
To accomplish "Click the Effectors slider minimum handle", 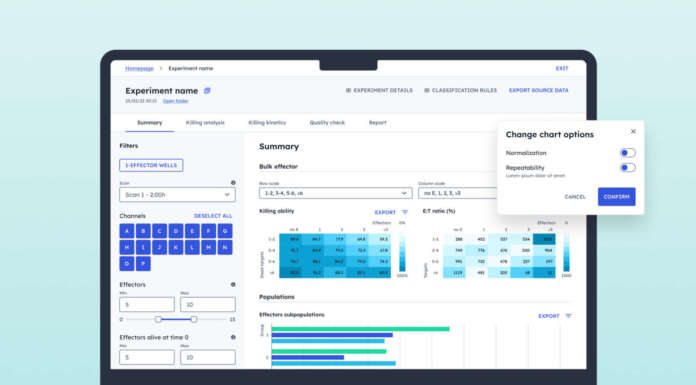I will point(158,319).
